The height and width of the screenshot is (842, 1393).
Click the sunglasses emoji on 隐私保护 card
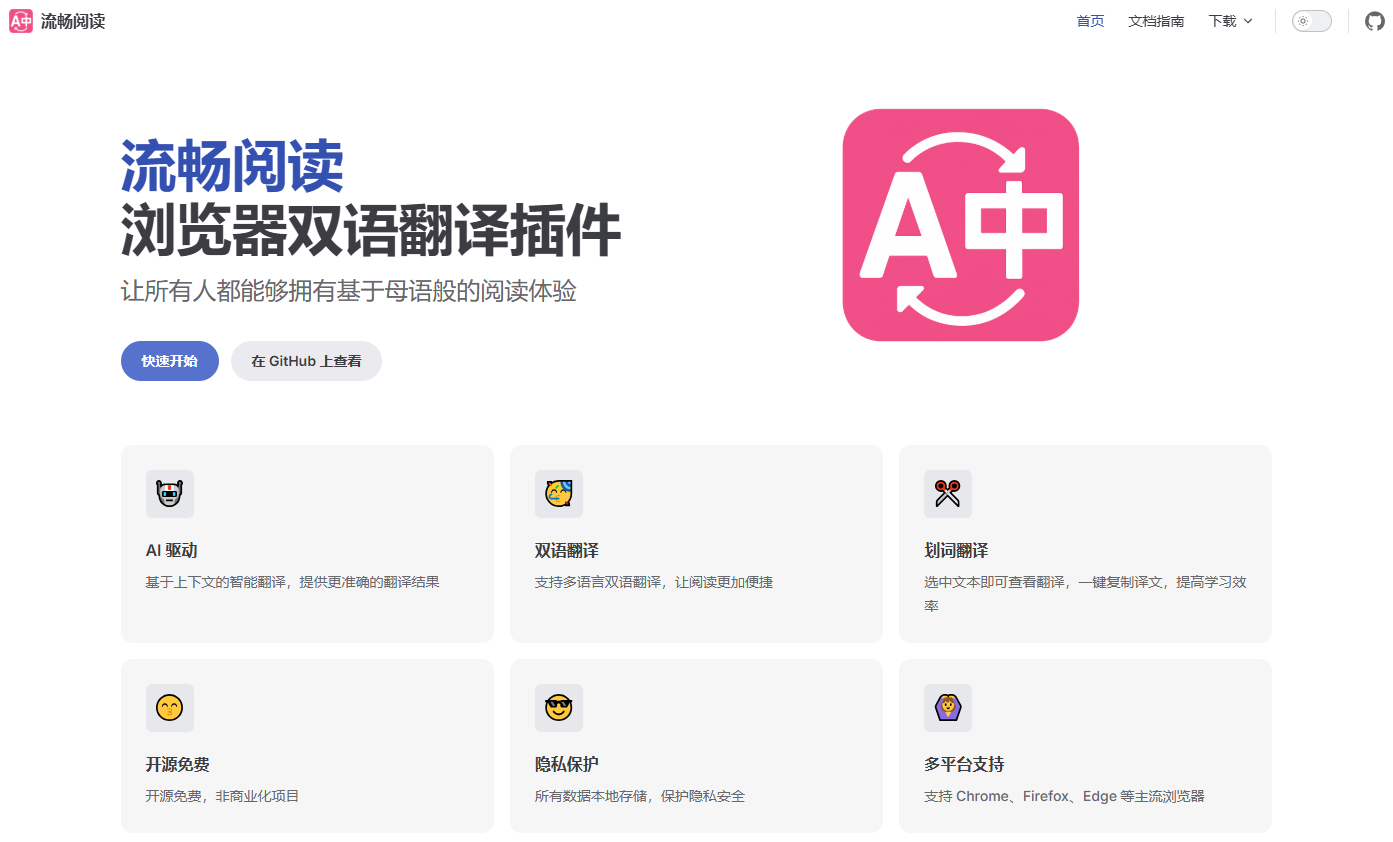[558, 708]
